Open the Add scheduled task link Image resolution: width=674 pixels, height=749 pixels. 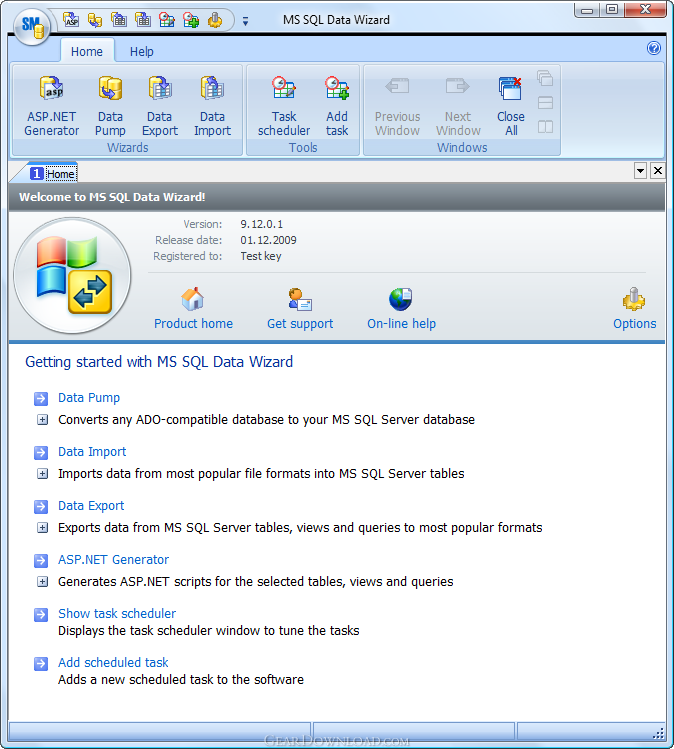coord(113,663)
